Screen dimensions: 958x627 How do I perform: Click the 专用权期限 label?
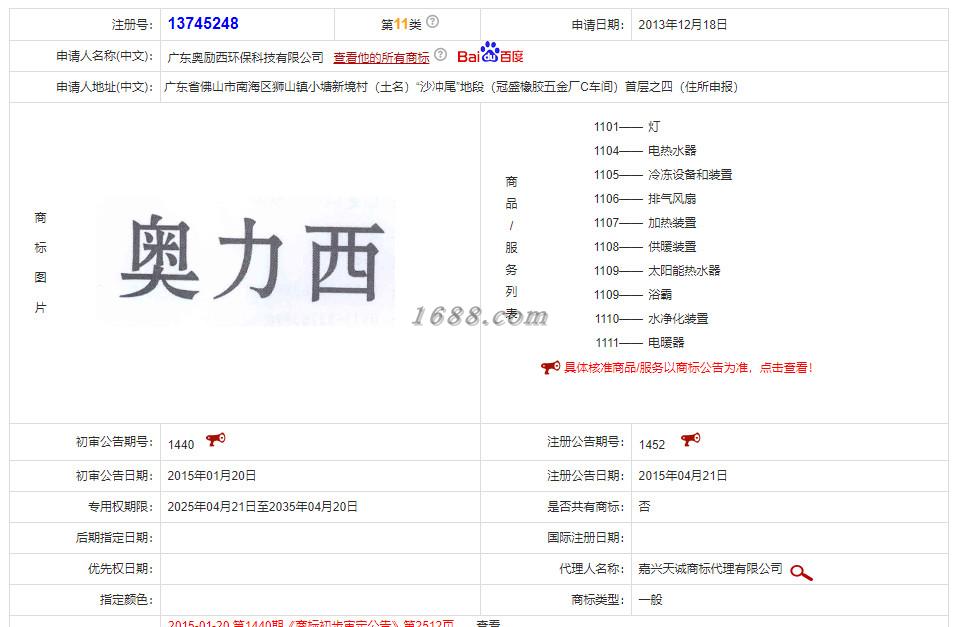point(120,507)
